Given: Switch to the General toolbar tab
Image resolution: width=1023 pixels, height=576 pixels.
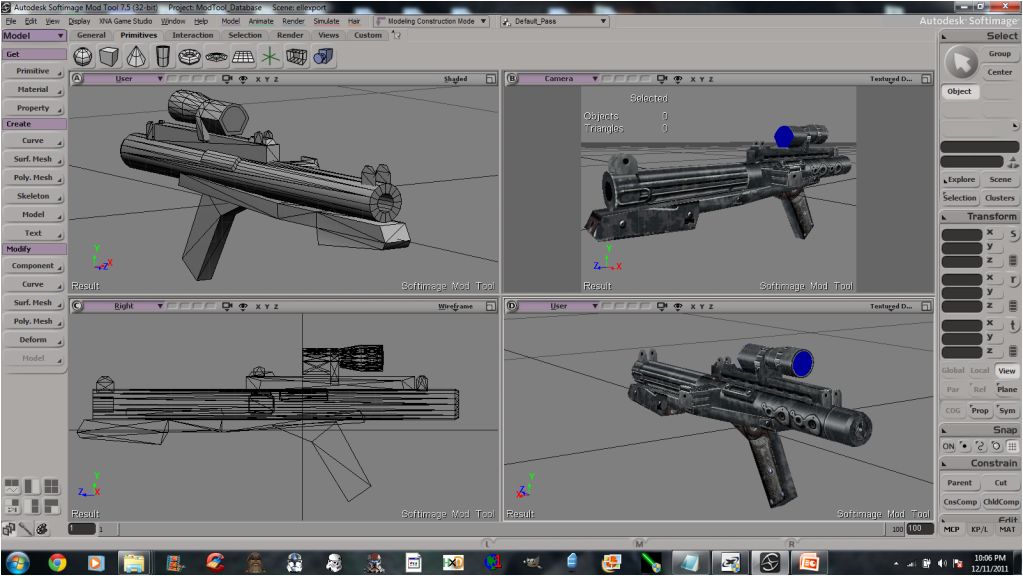Looking at the screenshot, I should 91,35.
